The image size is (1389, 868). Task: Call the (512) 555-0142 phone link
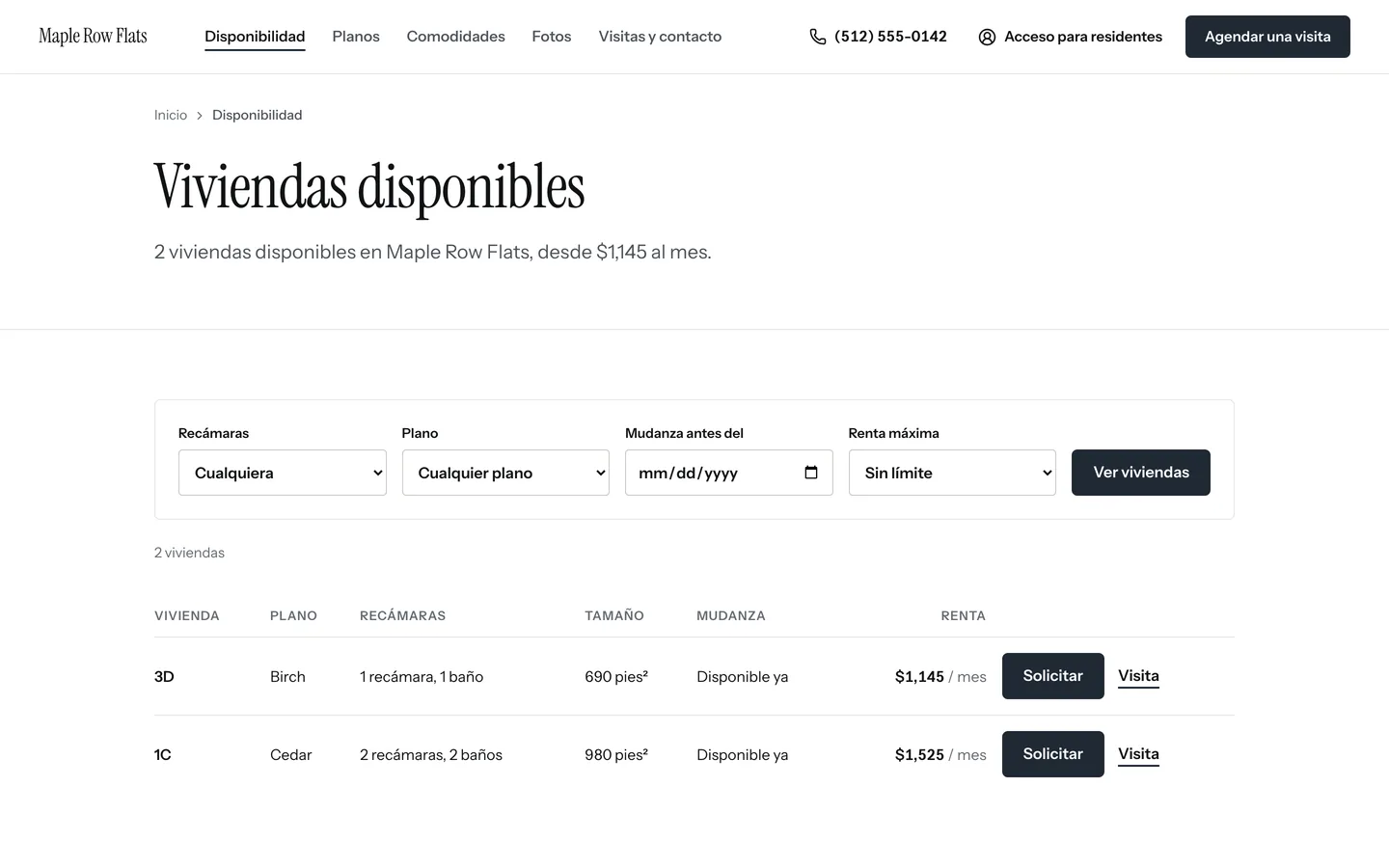point(879,37)
